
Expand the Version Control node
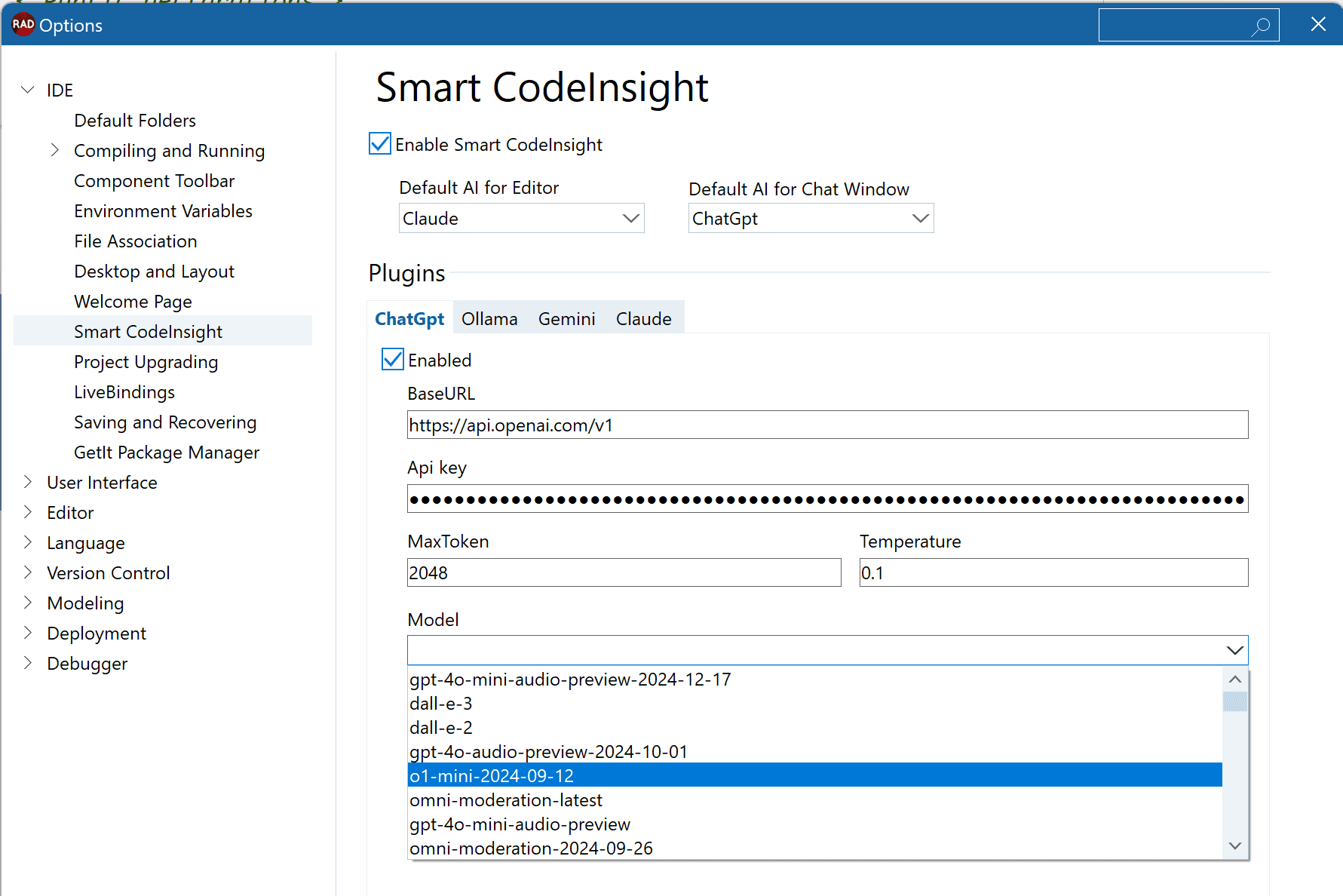click(x=28, y=572)
